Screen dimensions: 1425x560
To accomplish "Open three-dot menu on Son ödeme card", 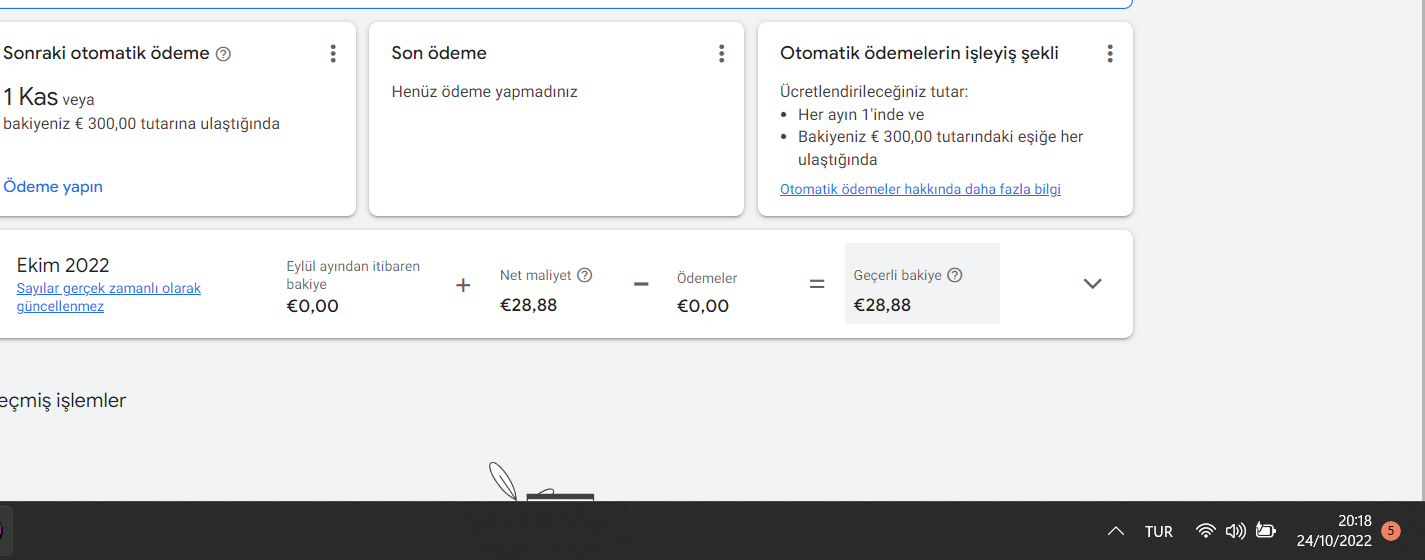I will click(721, 54).
